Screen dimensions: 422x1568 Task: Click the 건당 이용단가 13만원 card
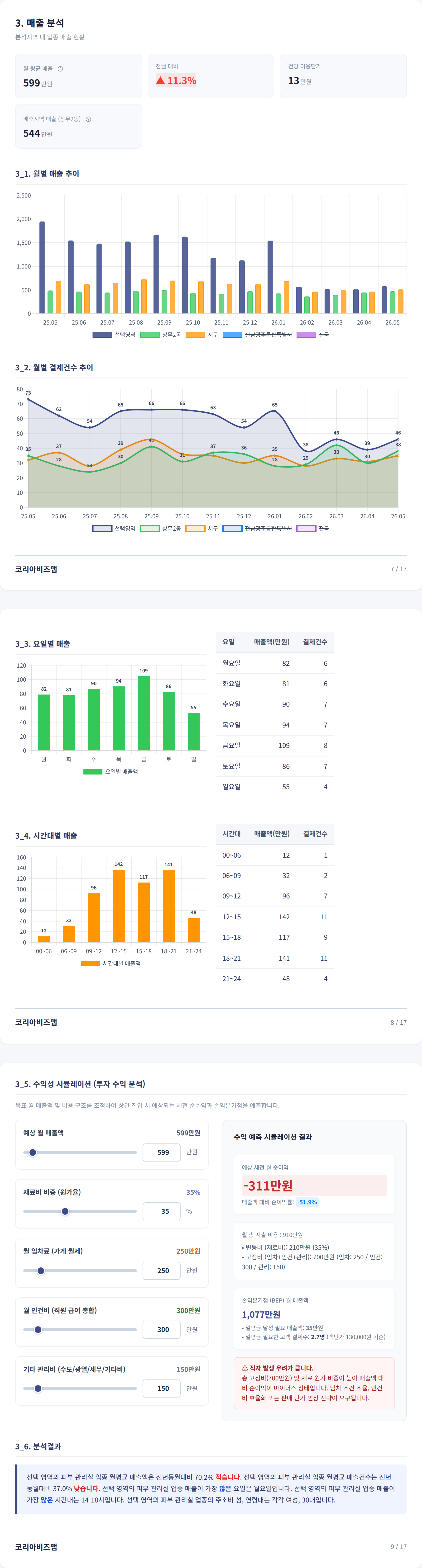pyautogui.click(x=343, y=76)
